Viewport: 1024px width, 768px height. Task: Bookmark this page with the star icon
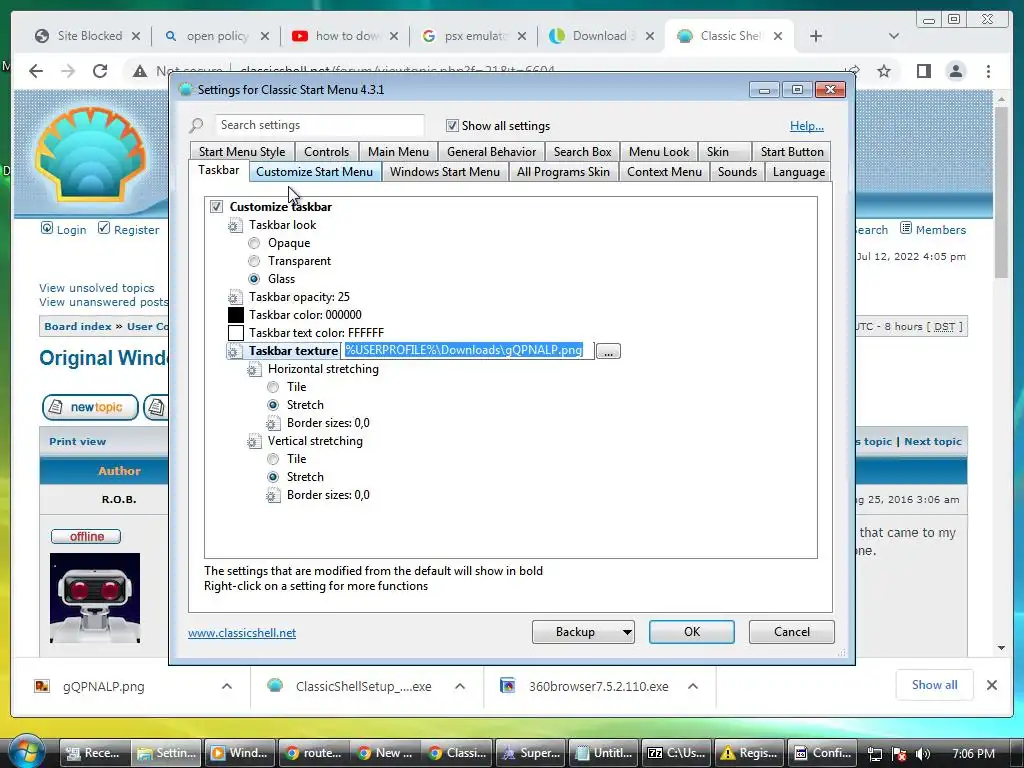point(884,71)
